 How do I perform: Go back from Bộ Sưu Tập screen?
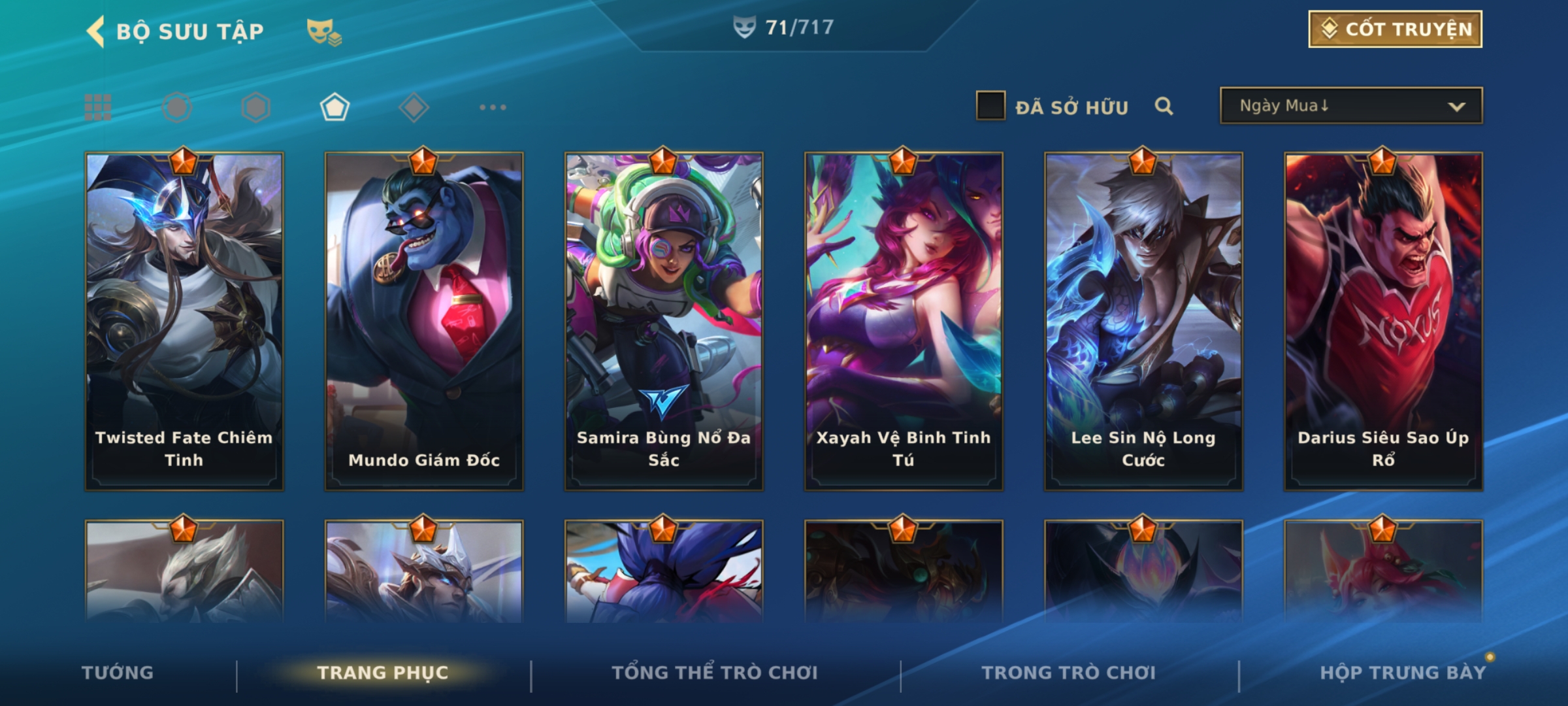click(x=95, y=31)
